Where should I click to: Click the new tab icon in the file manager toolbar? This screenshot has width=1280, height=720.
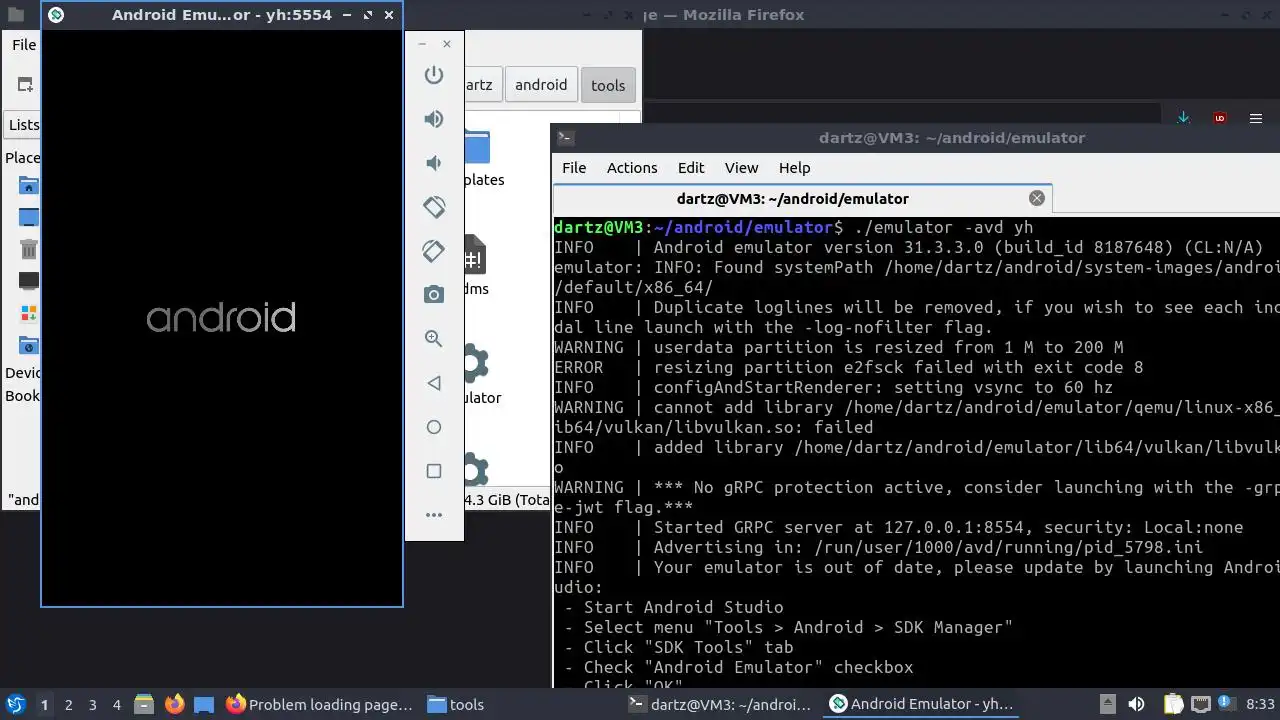click(x=25, y=85)
